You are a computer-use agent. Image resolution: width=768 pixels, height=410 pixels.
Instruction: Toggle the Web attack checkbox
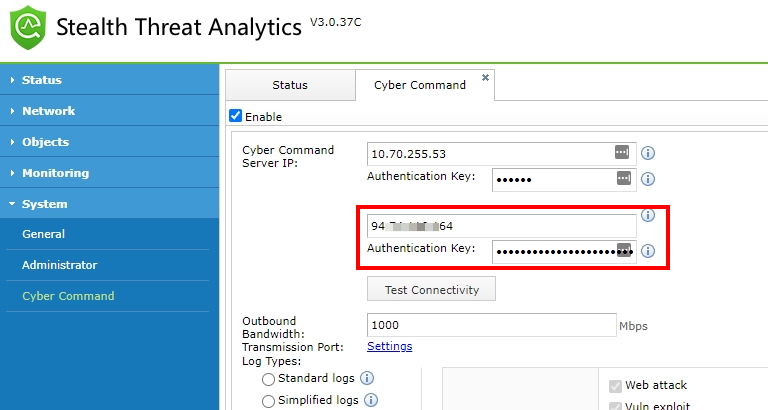coord(615,386)
